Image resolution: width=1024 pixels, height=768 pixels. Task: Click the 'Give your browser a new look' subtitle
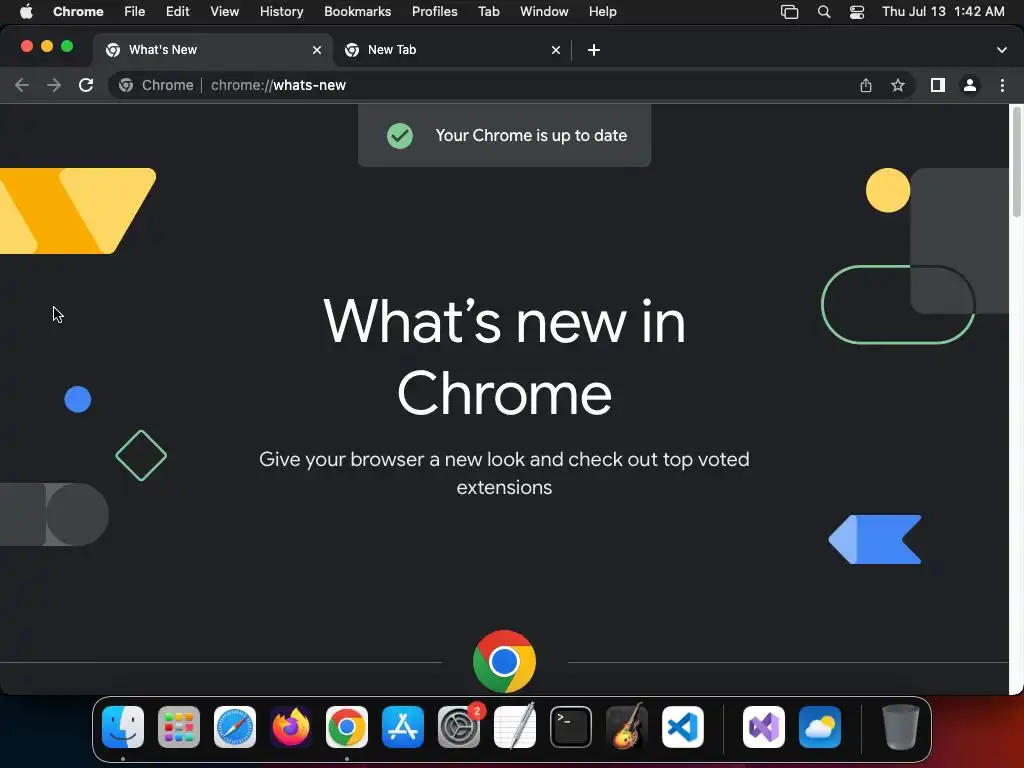(504, 473)
